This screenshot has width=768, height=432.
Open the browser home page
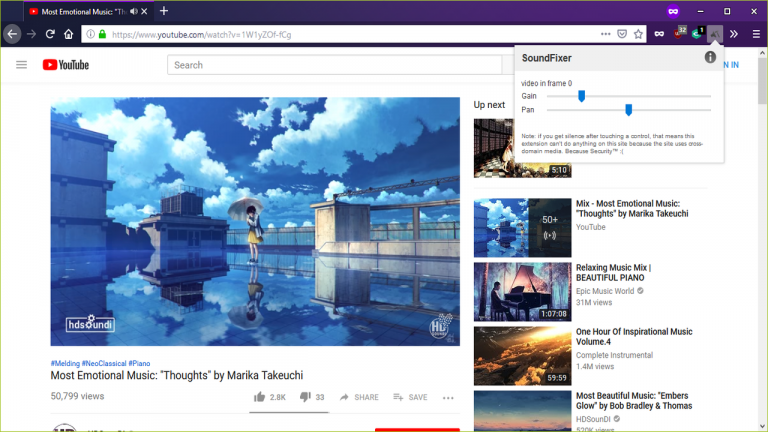tap(69, 34)
